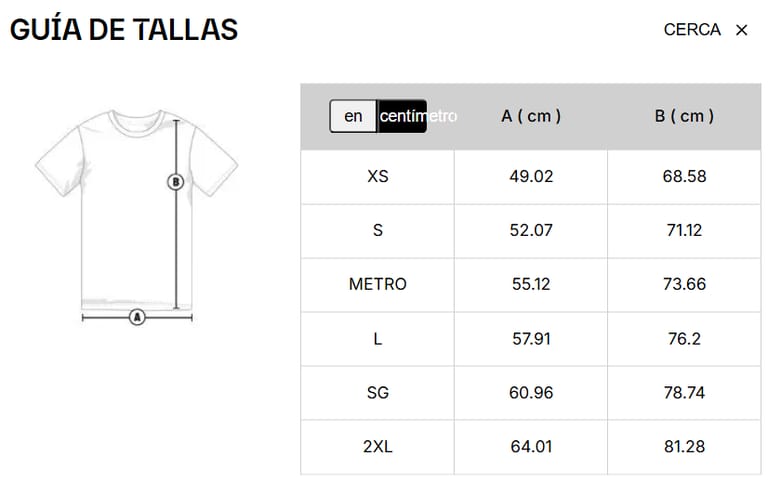This screenshot has height=482, width=768.
Task: Click the 73.66 length value
Action: click(684, 284)
